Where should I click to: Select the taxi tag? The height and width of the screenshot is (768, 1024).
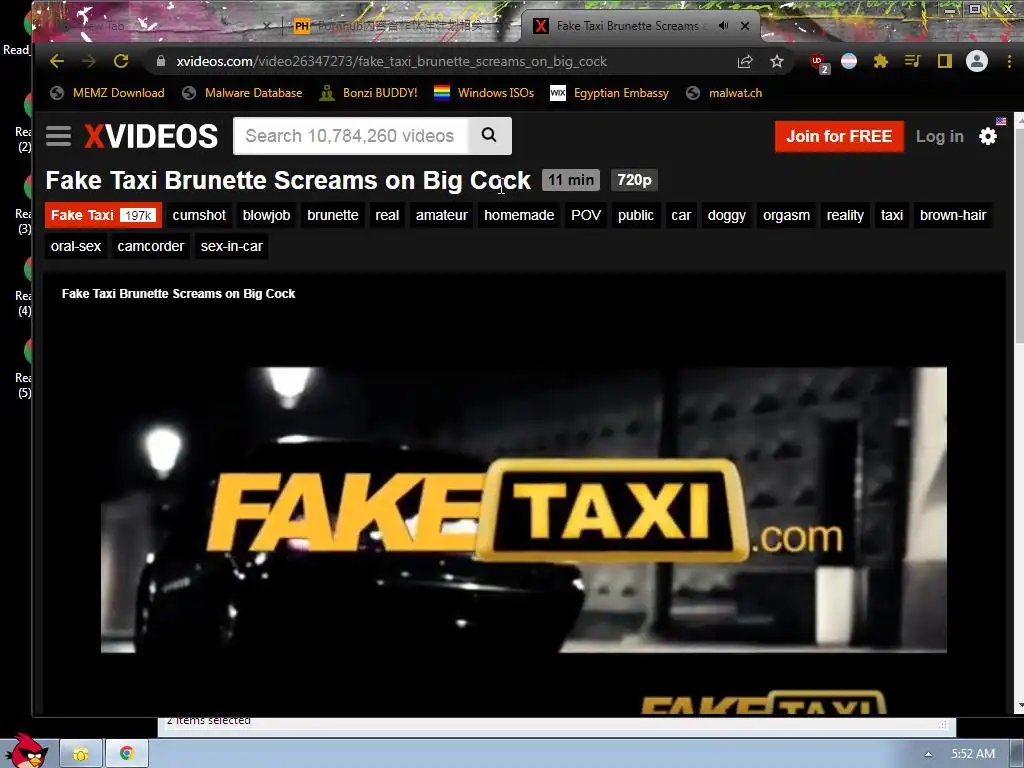(x=891, y=216)
